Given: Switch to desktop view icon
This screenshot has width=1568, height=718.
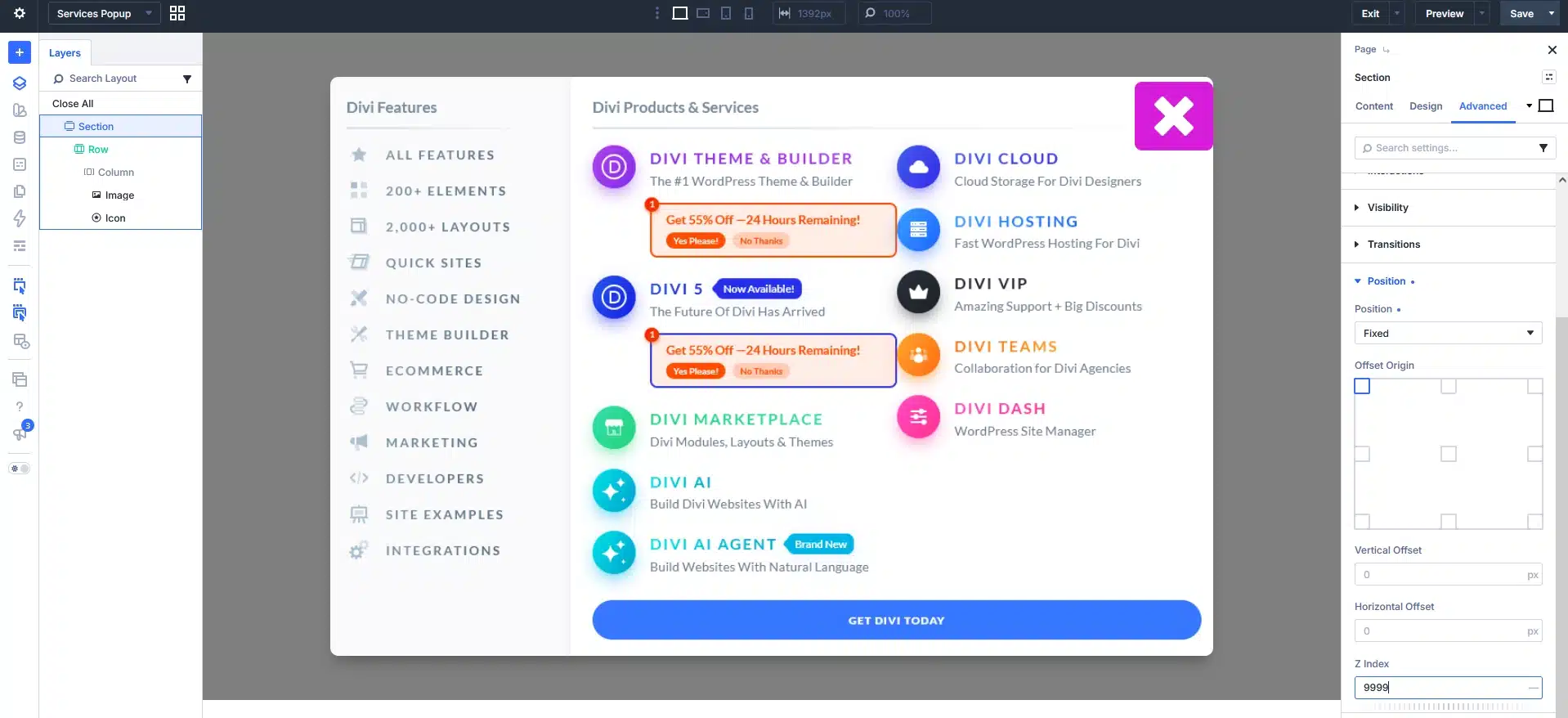Looking at the screenshot, I should point(679,13).
